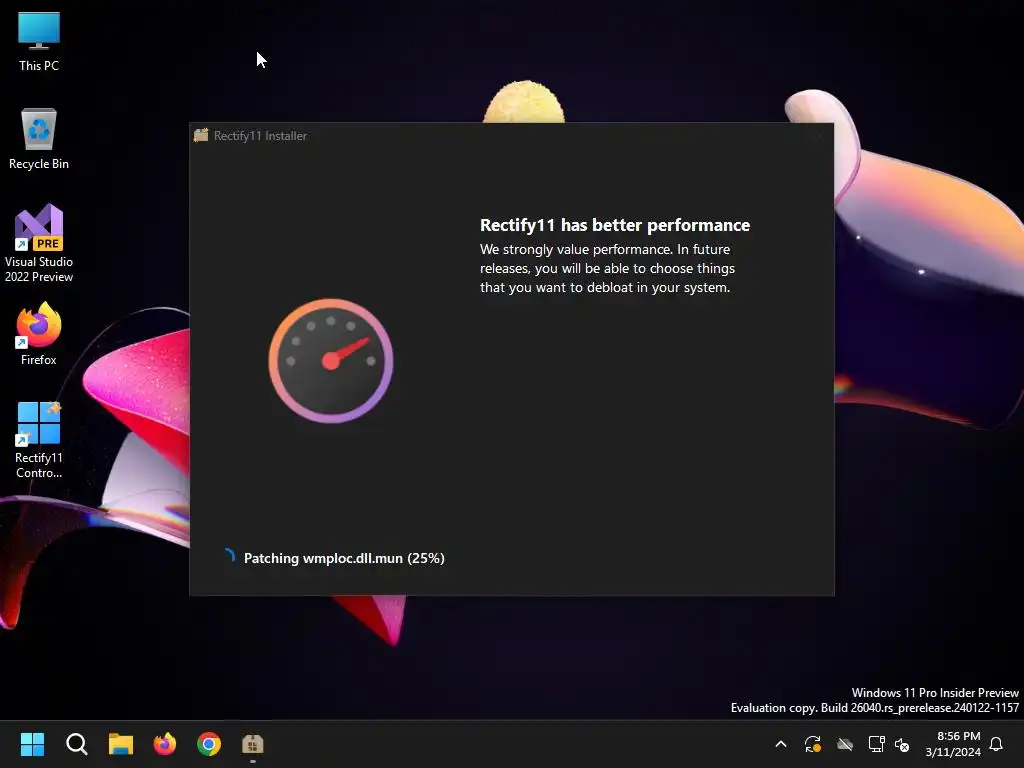Image resolution: width=1024 pixels, height=768 pixels.
Task: Launch Firefox from the taskbar
Action: point(165,744)
